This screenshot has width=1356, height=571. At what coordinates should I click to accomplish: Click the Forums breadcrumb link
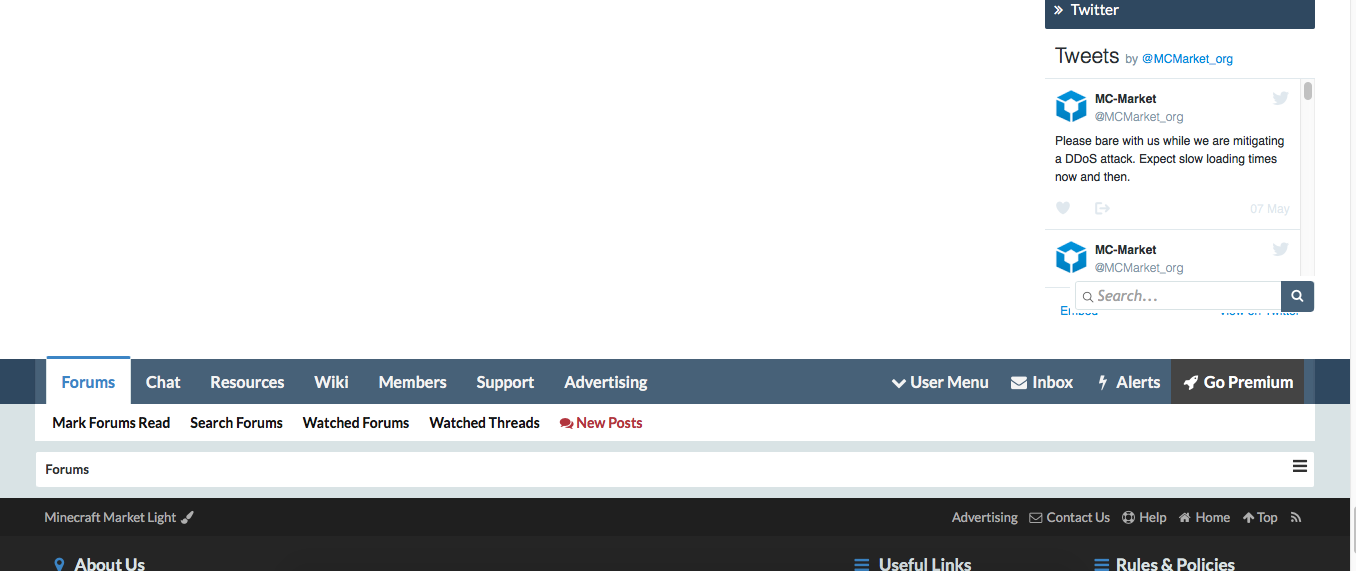(x=67, y=469)
